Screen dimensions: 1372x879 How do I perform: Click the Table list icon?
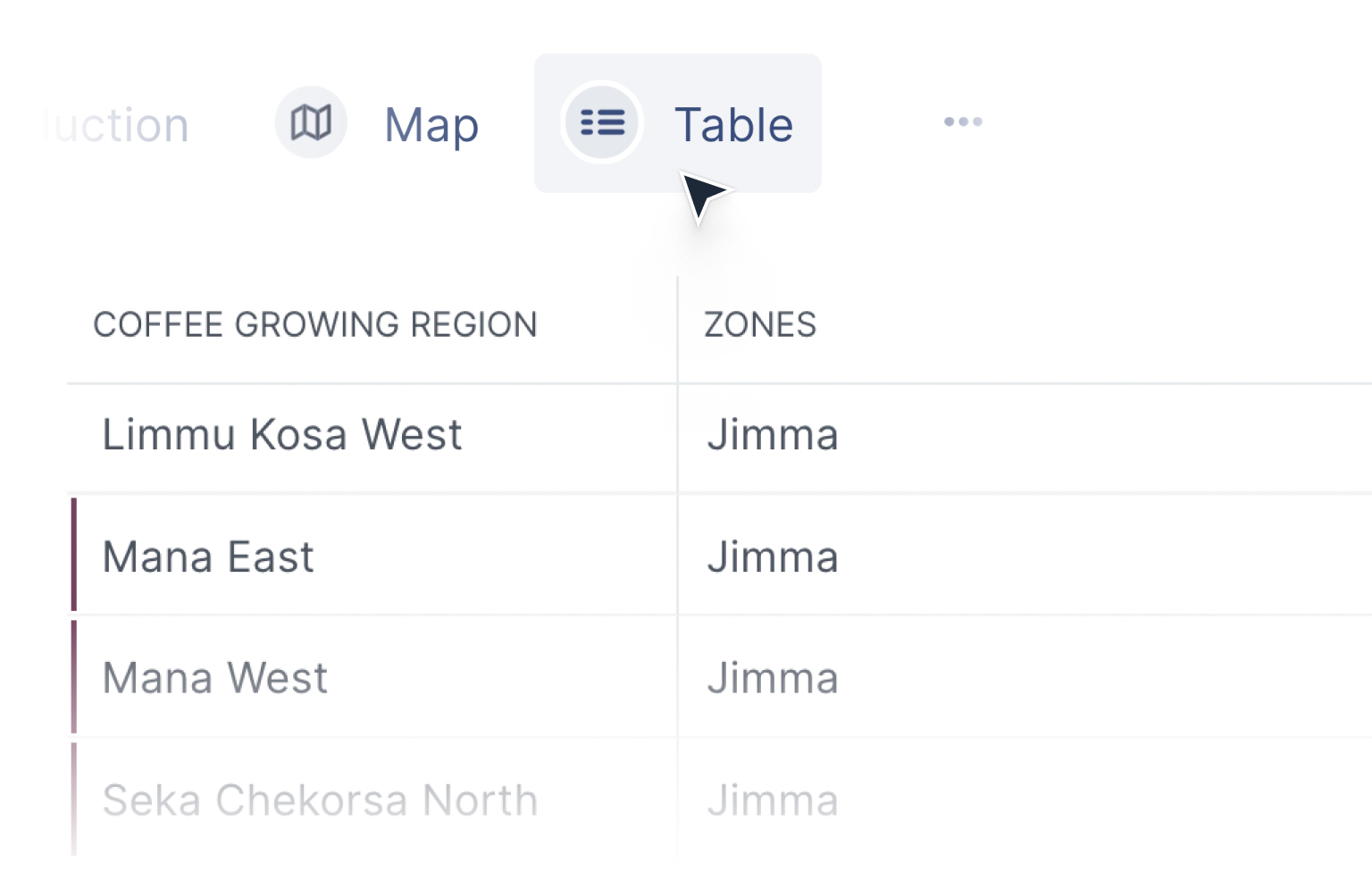point(602,122)
